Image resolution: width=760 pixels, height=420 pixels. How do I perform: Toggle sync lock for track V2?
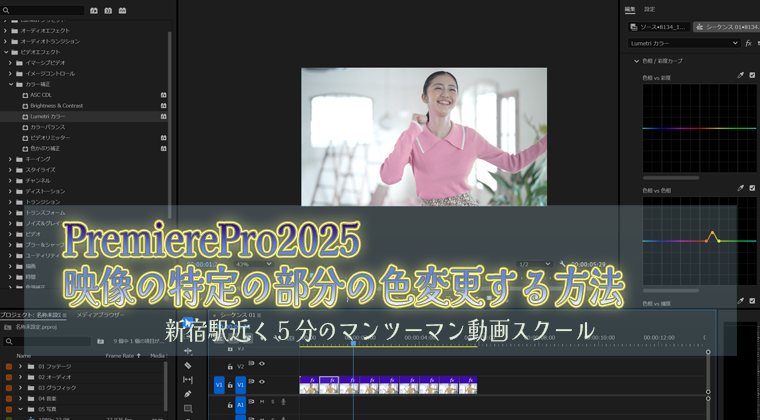coord(252,363)
